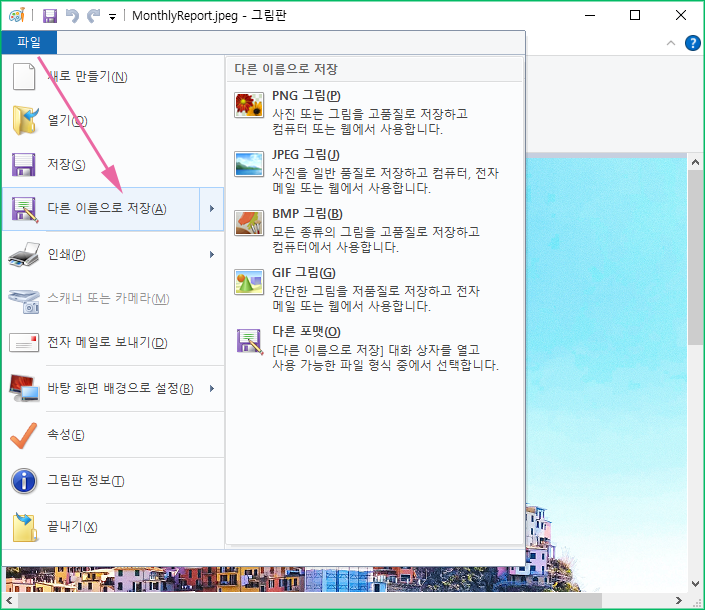
Task: Click the blue info icon for 그림판 정보
Action: pos(24,481)
